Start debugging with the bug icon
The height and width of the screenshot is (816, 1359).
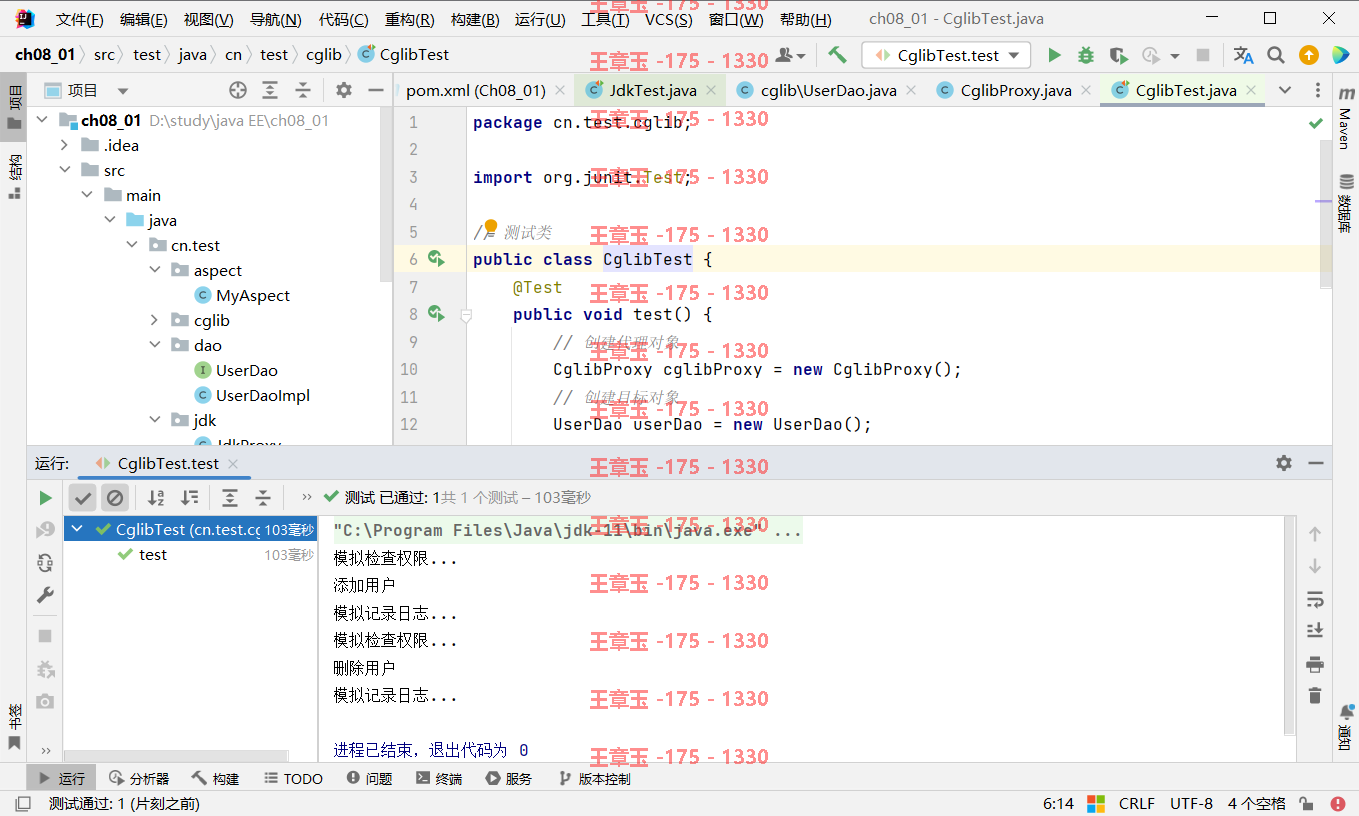[1086, 55]
